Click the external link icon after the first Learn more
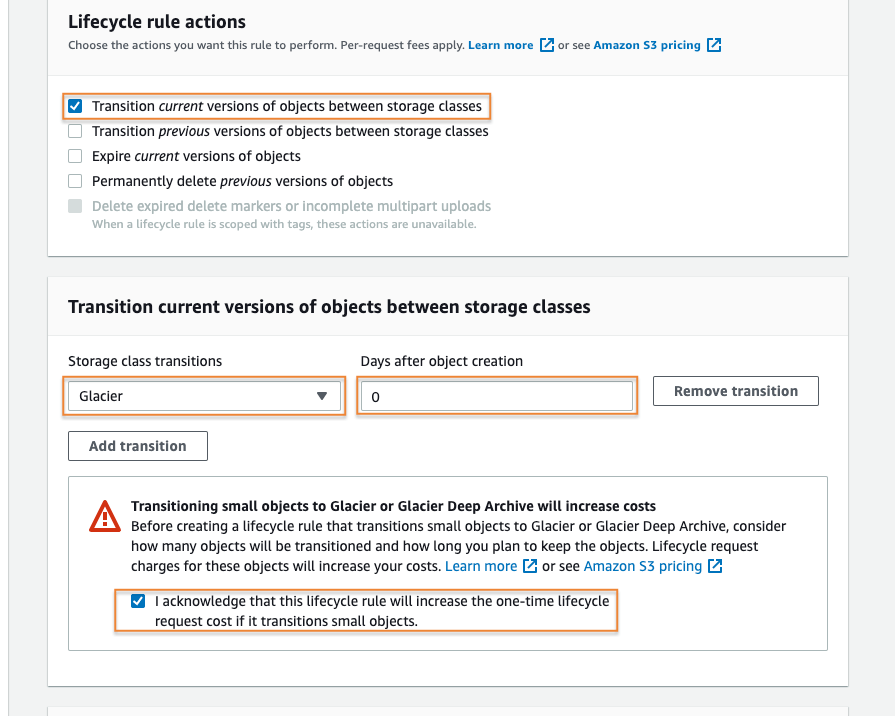 [546, 45]
